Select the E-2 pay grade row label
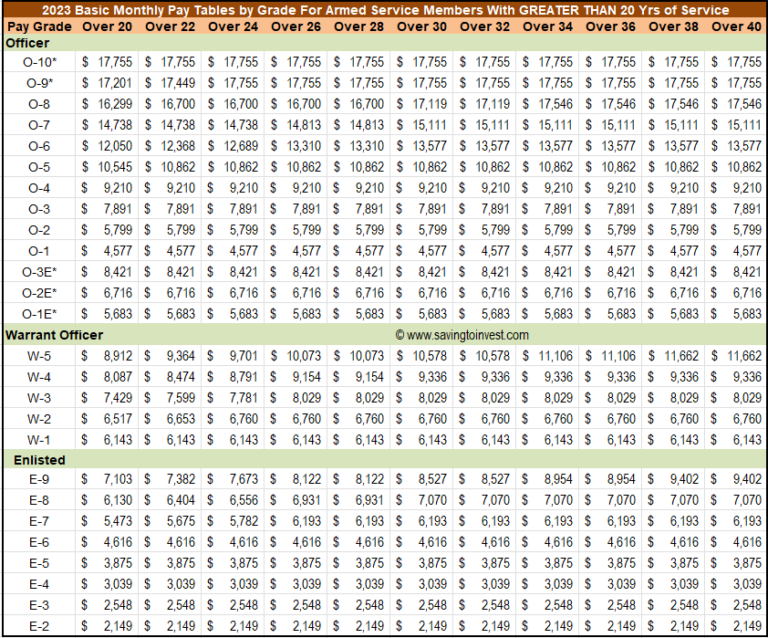The width and height of the screenshot is (768, 638). [39, 626]
